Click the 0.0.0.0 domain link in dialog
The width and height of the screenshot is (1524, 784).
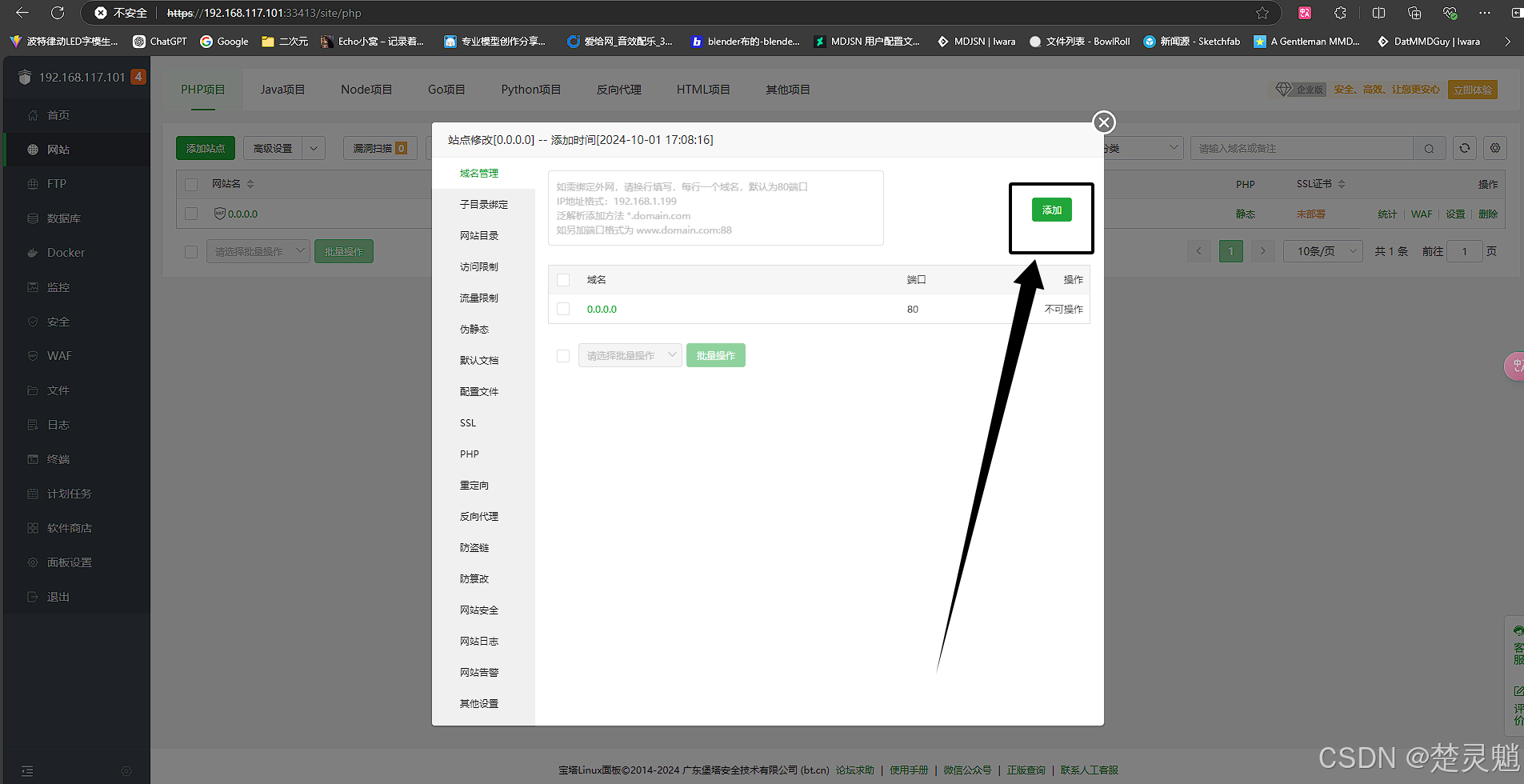602,310
